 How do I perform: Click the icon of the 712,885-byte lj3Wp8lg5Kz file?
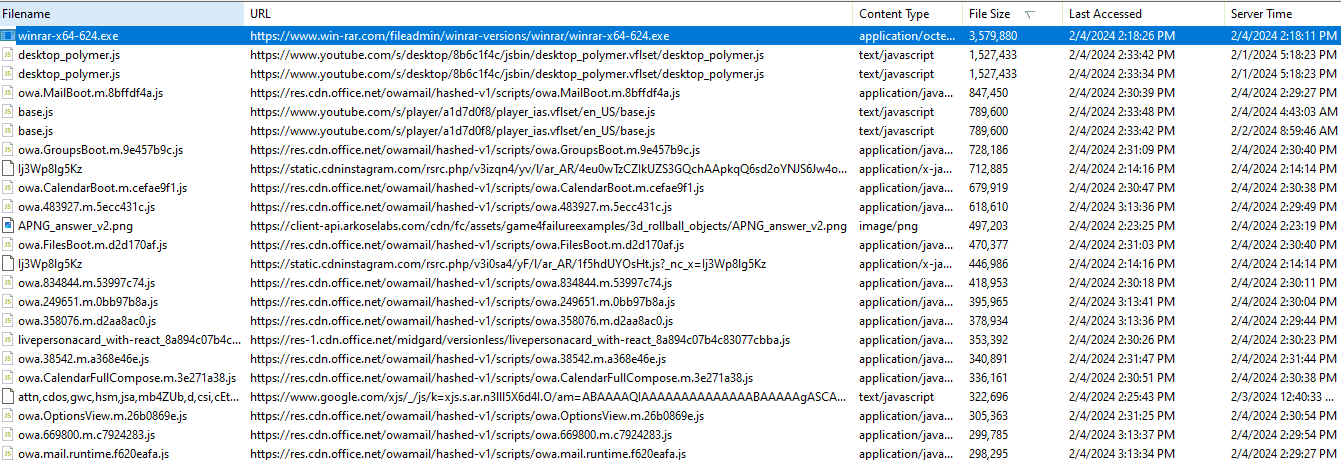click(8, 168)
